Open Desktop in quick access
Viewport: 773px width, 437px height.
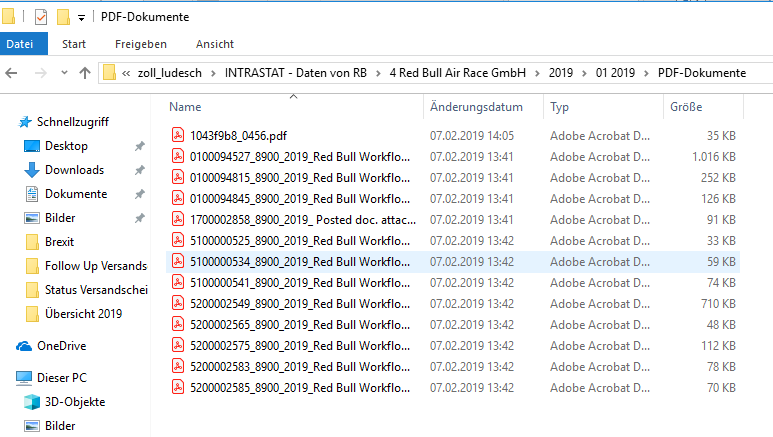point(66,146)
